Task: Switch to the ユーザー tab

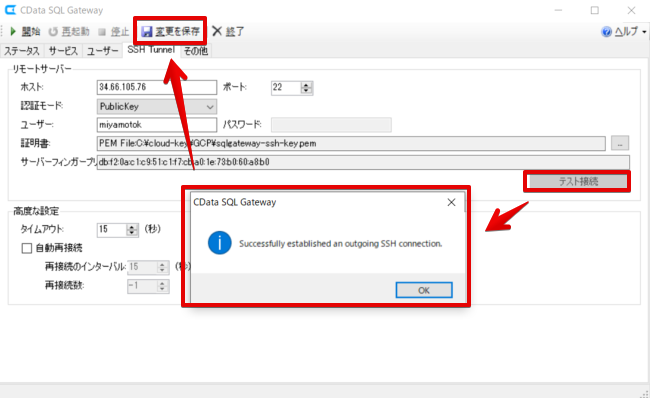Action: point(102,51)
